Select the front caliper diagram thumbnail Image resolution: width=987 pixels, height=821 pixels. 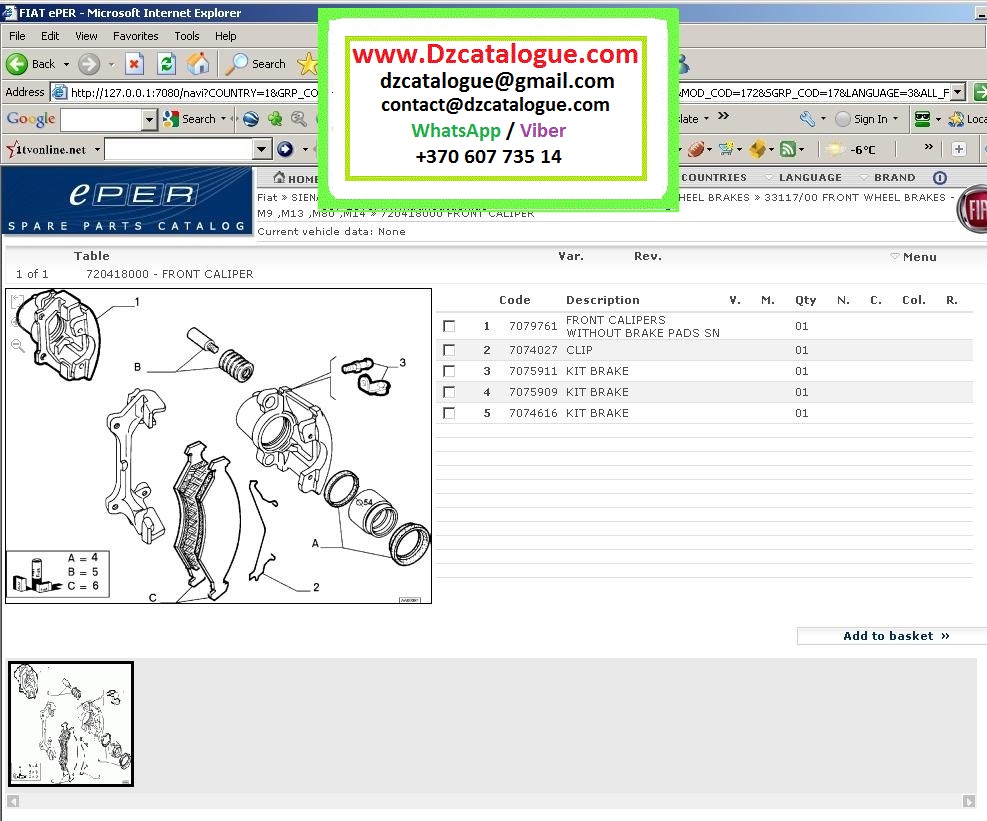coord(70,723)
